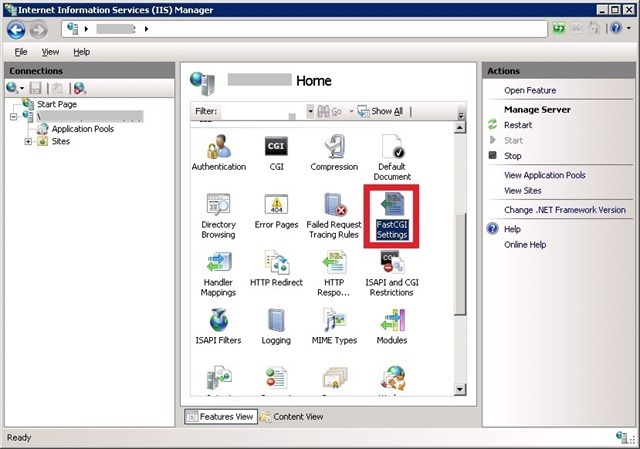The image size is (640, 449).
Task: Select Application Pools tree item
Action: [x=82, y=129]
